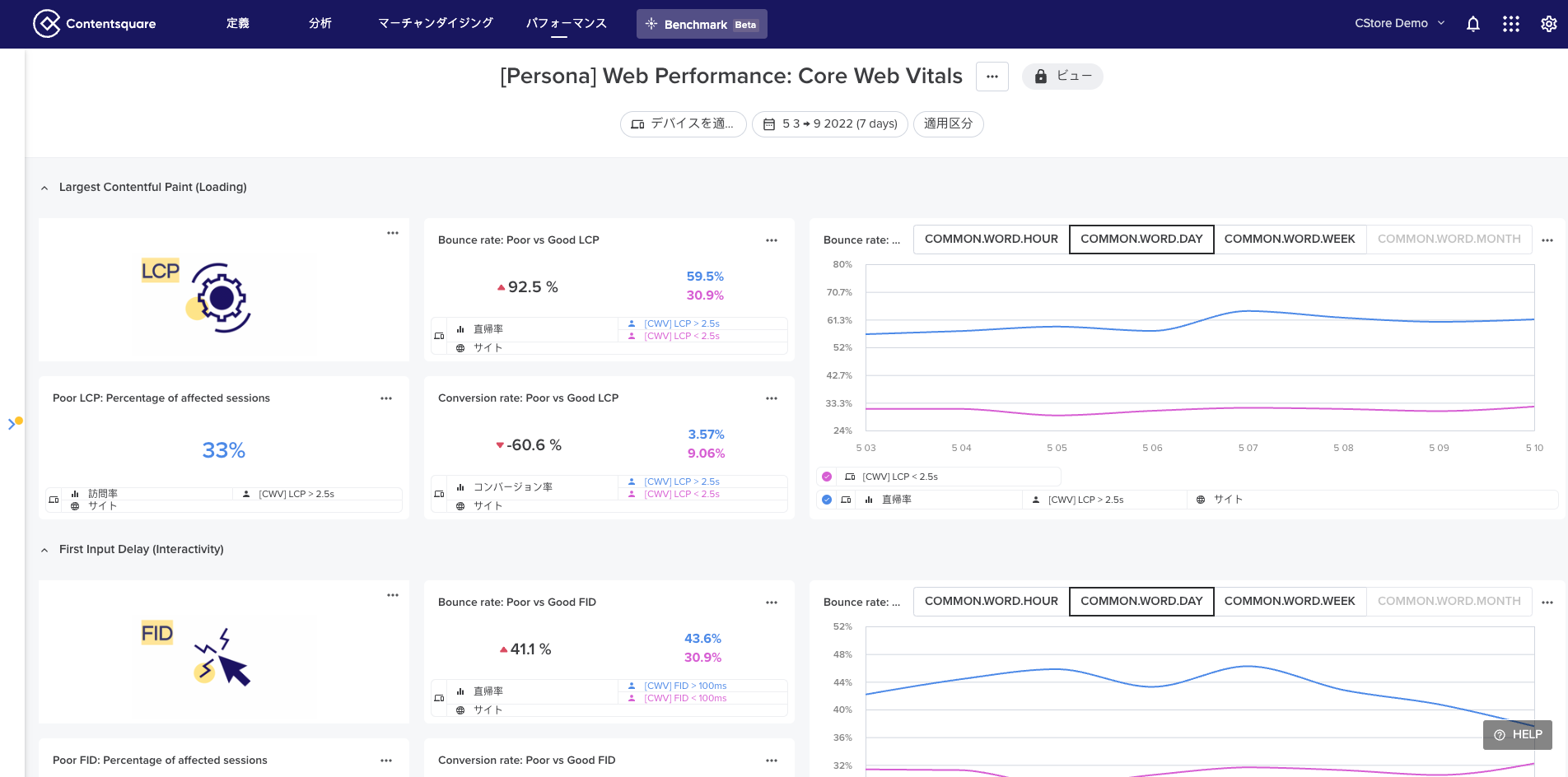This screenshot has width=1568, height=777.
Task: Open the date range picker
Action: [x=830, y=124]
